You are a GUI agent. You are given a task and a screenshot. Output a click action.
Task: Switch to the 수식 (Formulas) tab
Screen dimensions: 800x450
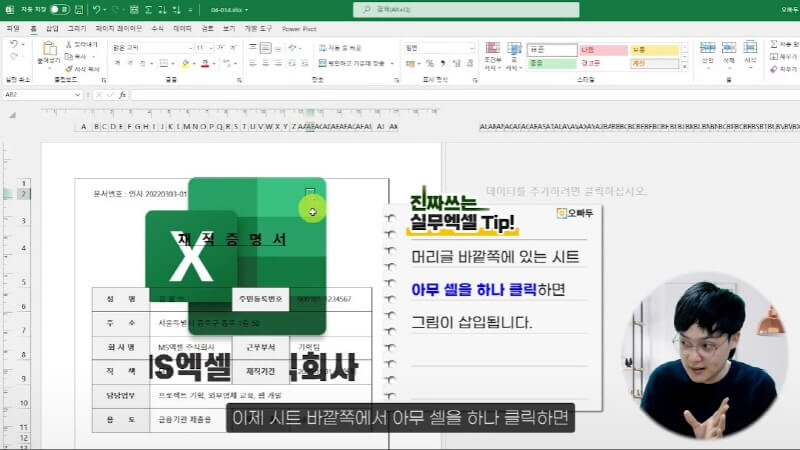coord(158,29)
